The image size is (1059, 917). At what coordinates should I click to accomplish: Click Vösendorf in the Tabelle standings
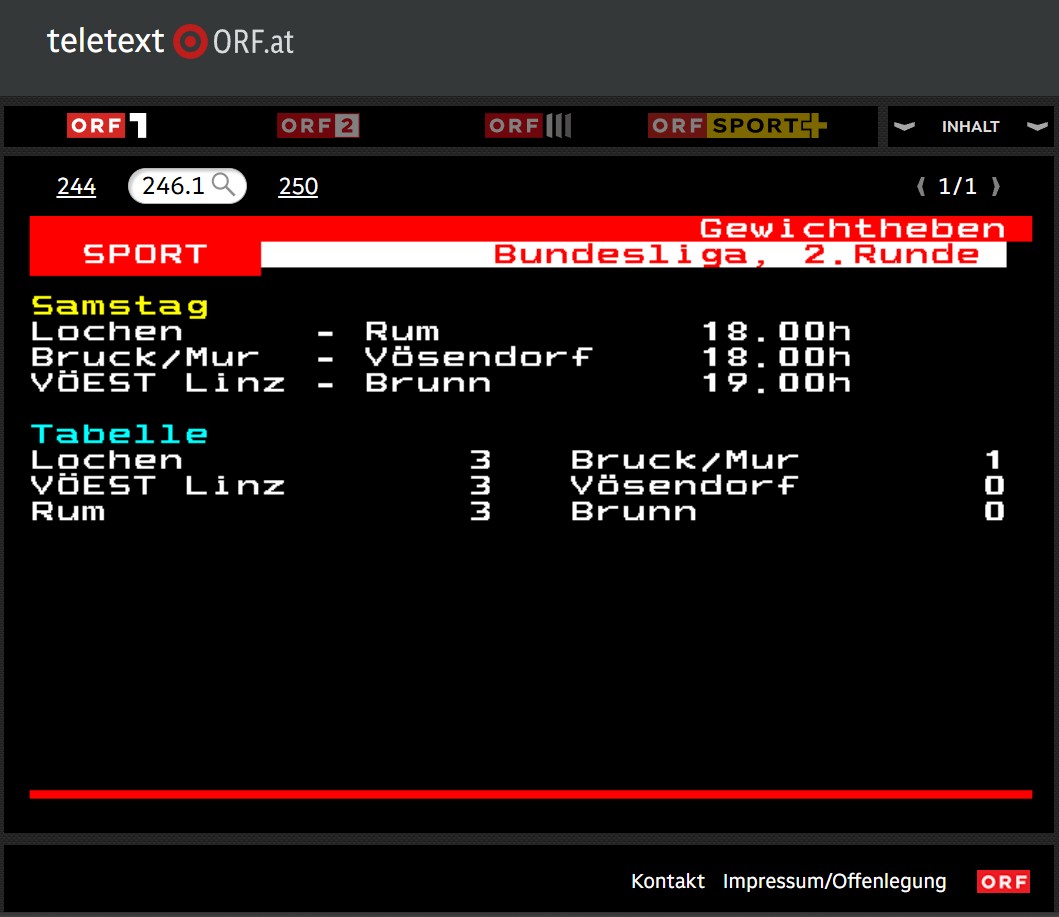(685, 486)
